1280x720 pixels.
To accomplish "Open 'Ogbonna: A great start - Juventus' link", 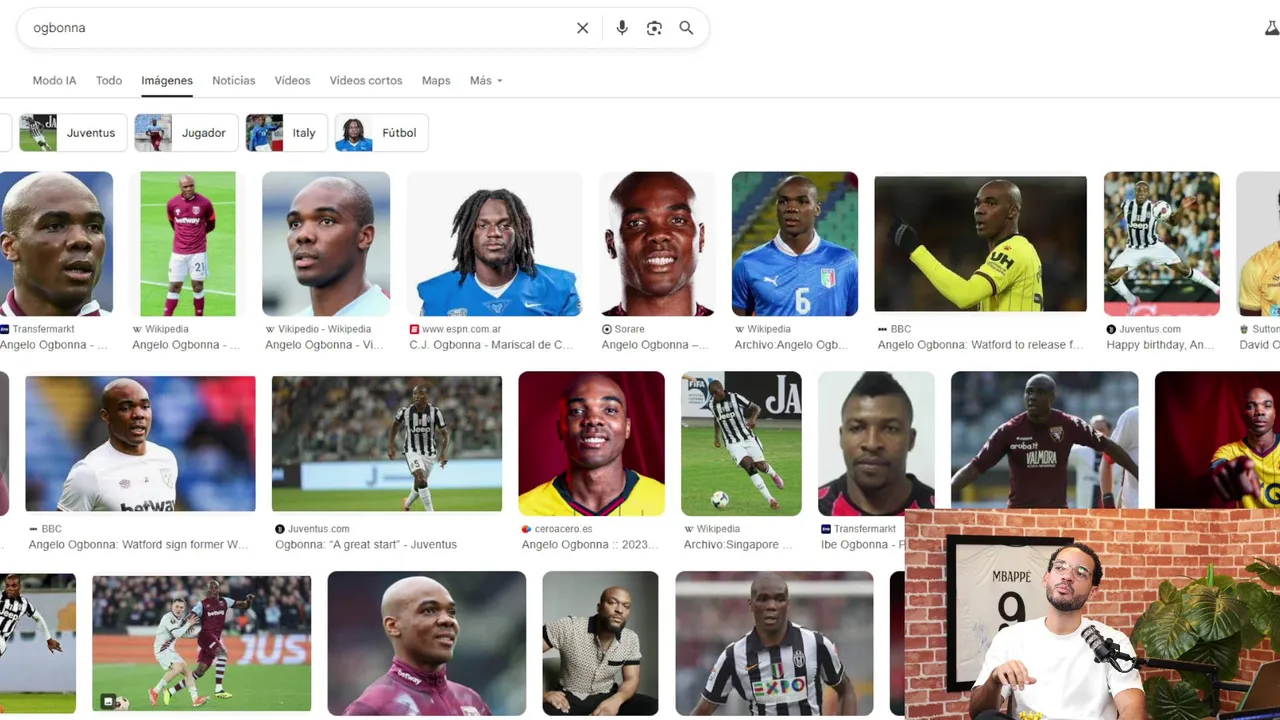I will click(x=366, y=545).
